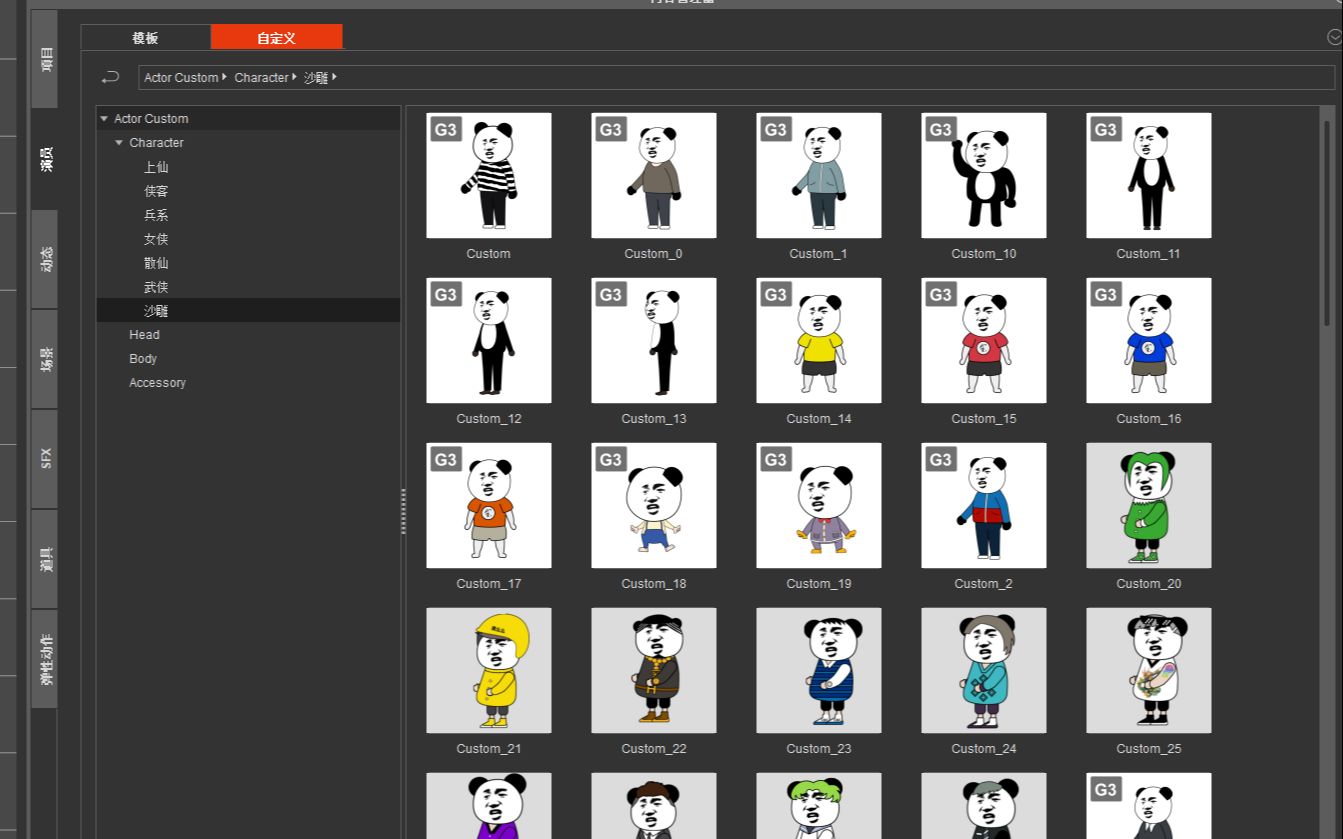Select the Custom_10 character thumbnail
This screenshot has width=1343, height=839.
pyautogui.click(x=984, y=175)
